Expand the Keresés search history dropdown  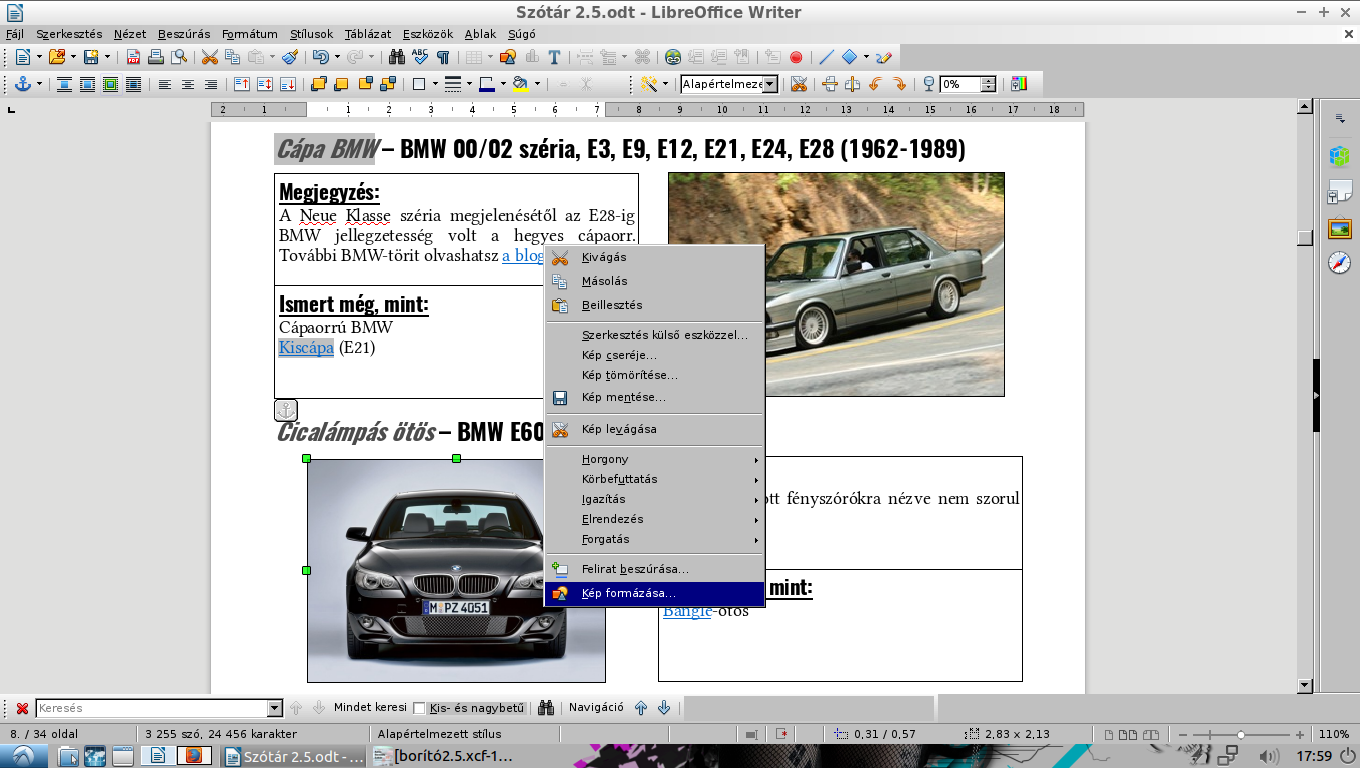coord(275,708)
